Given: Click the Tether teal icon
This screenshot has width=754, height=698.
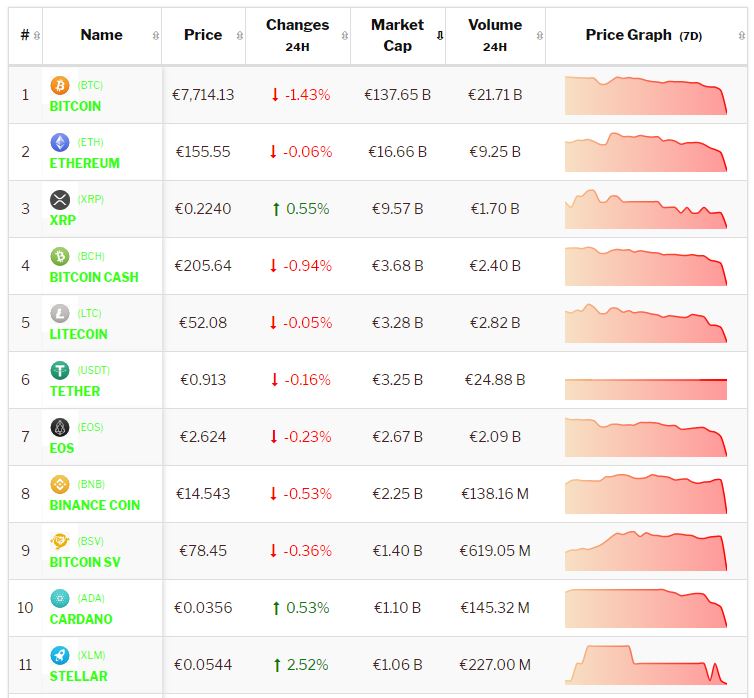Looking at the screenshot, I should tap(59, 371).
